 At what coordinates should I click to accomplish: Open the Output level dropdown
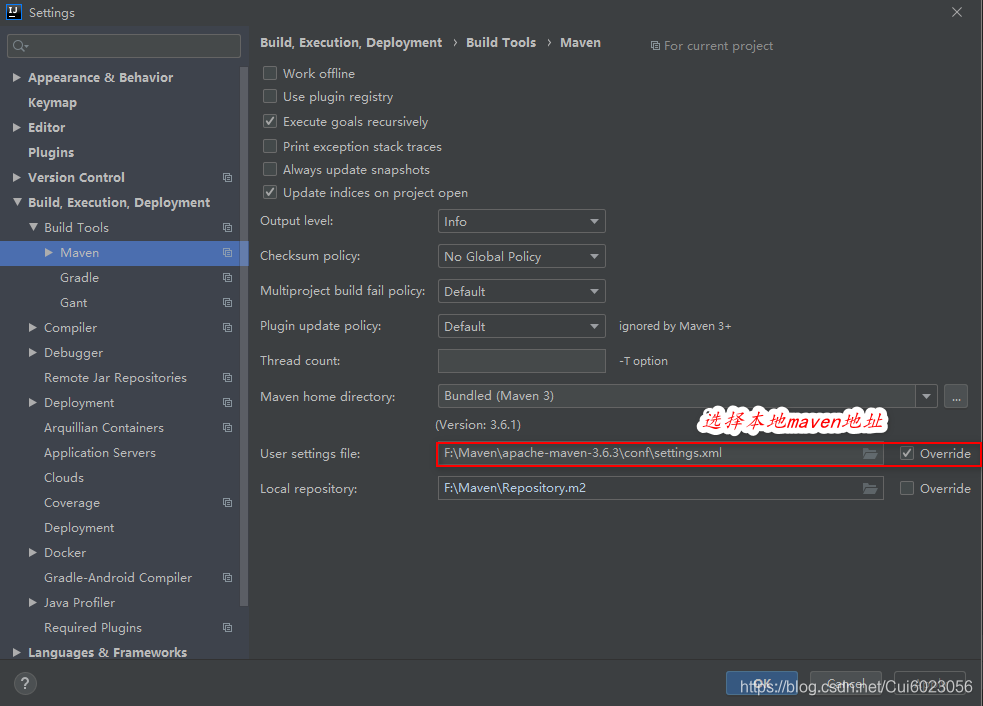tap(522, 221)
